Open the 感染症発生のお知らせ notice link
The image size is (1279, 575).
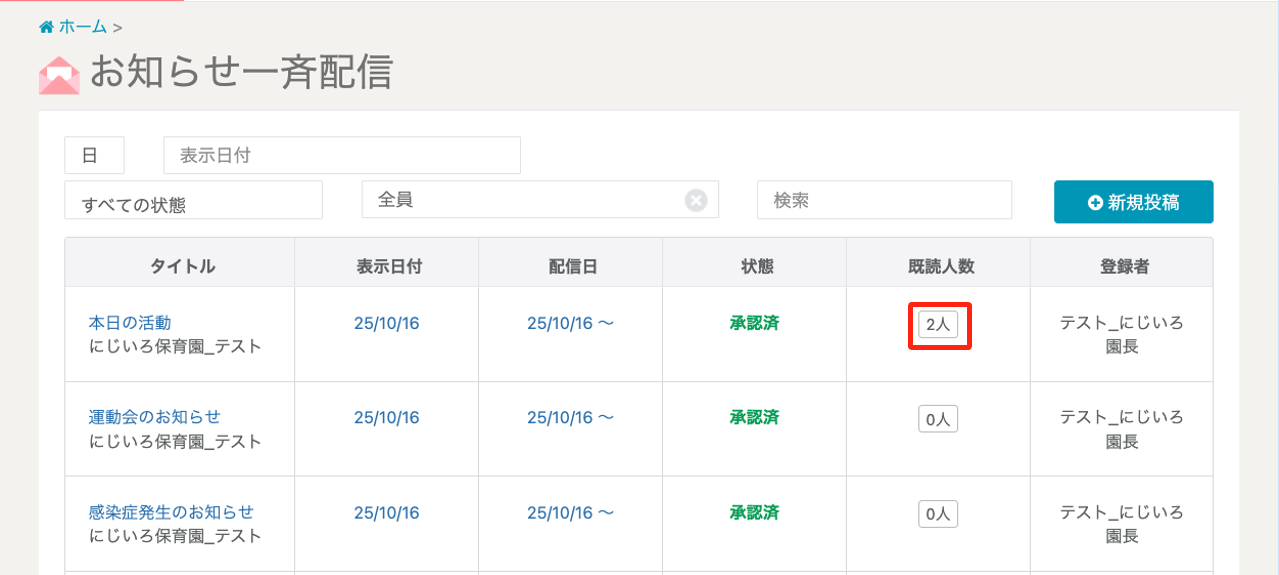pyautogui.click(x=171, y=512)
